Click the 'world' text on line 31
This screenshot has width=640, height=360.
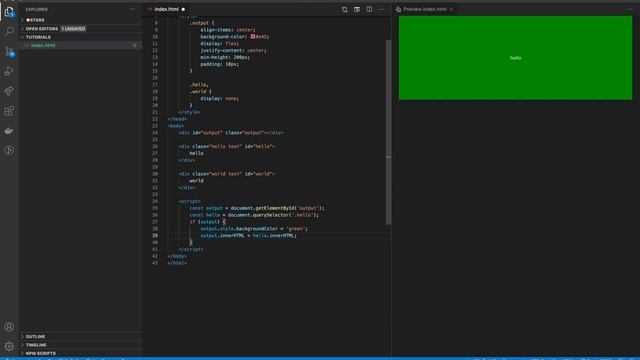[196, 180]
